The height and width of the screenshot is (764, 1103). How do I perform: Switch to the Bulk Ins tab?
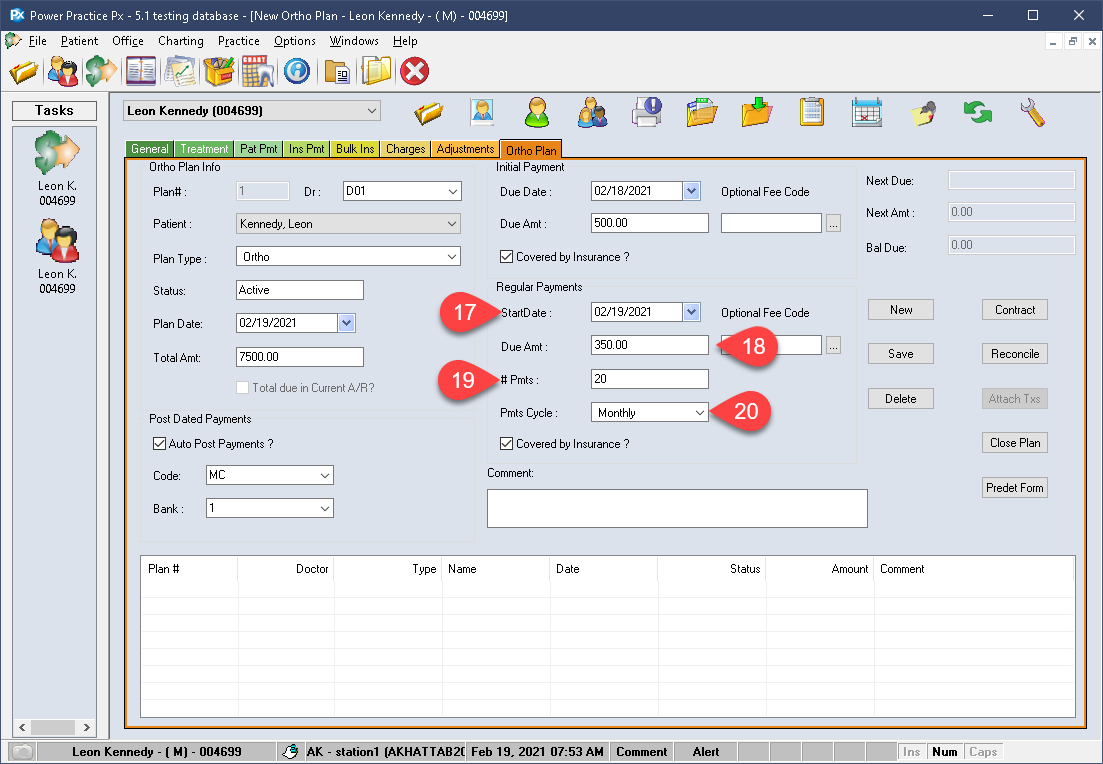355,149
